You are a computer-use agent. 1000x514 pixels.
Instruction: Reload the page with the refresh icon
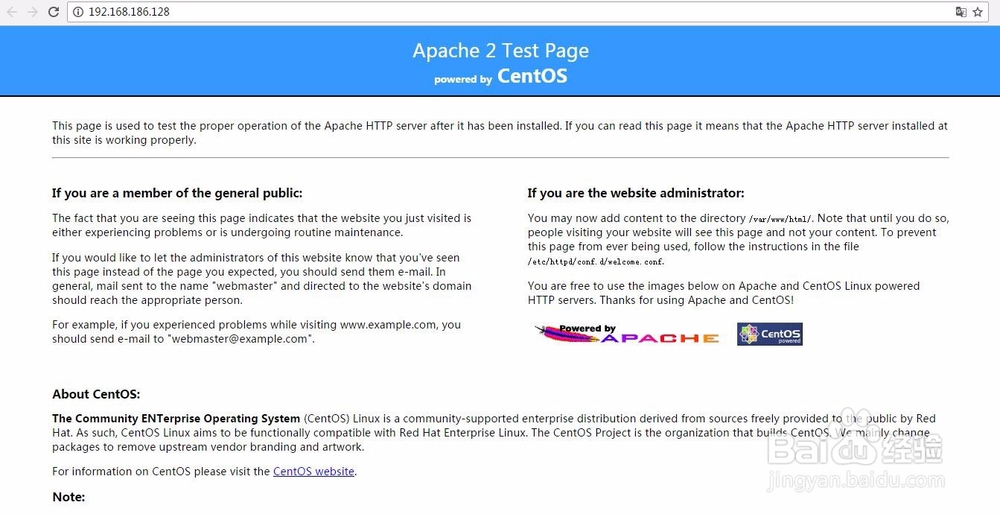tap(54, 11)
